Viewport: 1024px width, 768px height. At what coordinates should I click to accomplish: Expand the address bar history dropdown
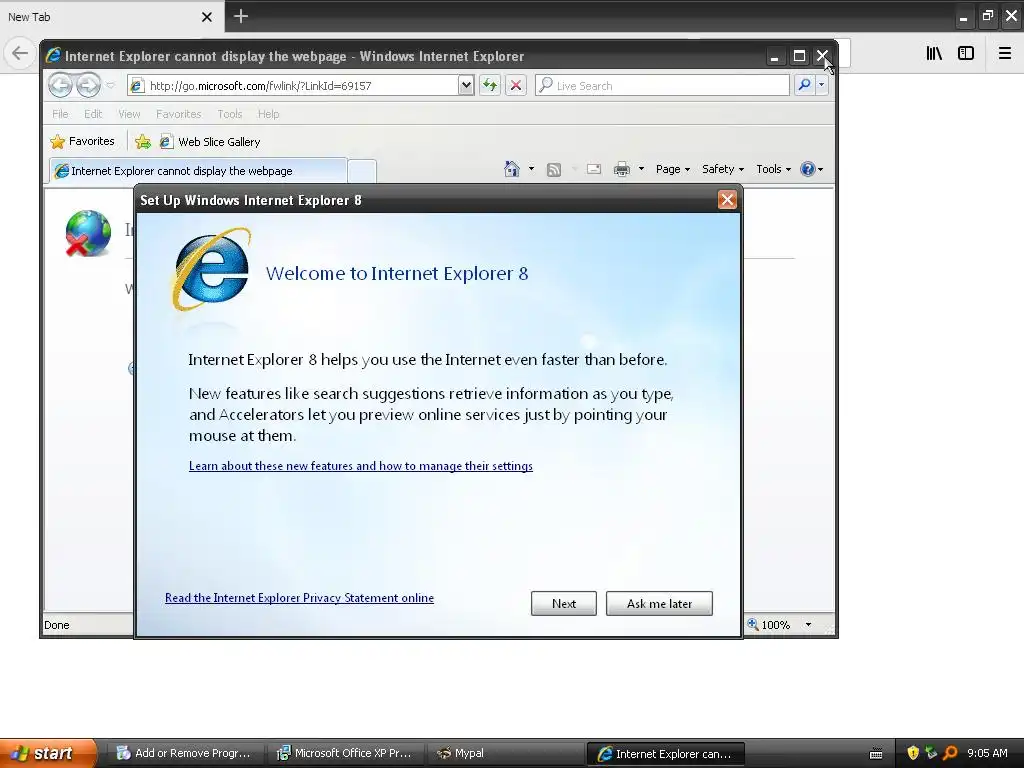pyautogui.click(x=466, y=86)
